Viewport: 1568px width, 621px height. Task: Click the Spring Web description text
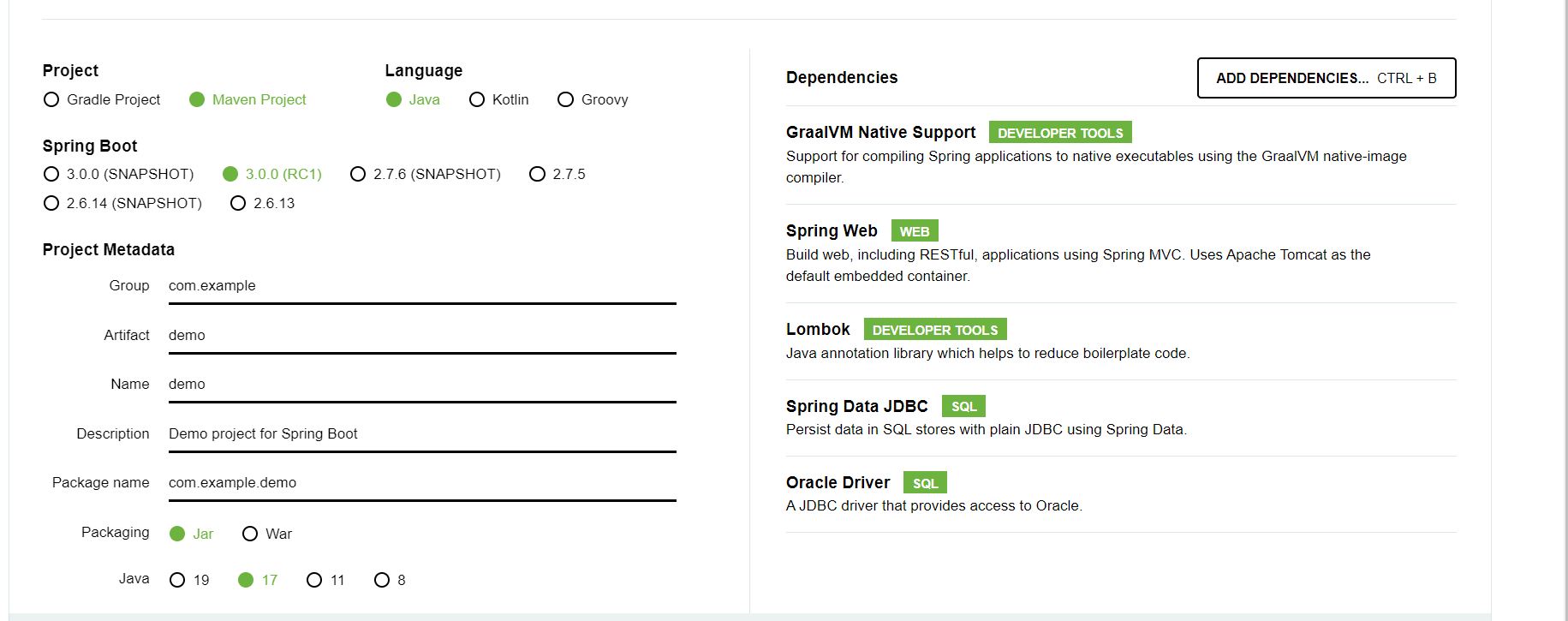1078,266
